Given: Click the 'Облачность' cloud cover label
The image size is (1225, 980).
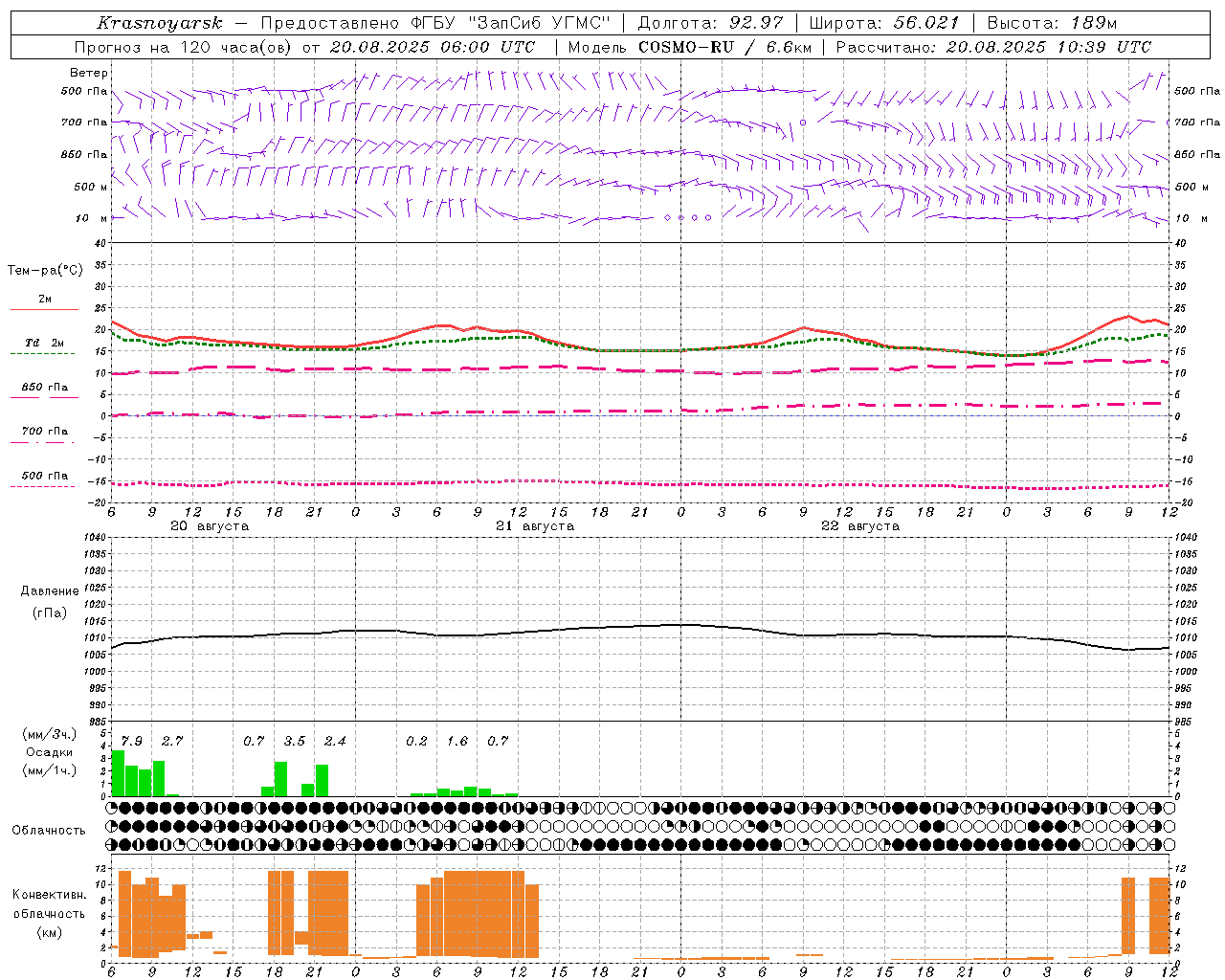Looking at the screenshot, I should pyautogui.click(x=49, y=830).
